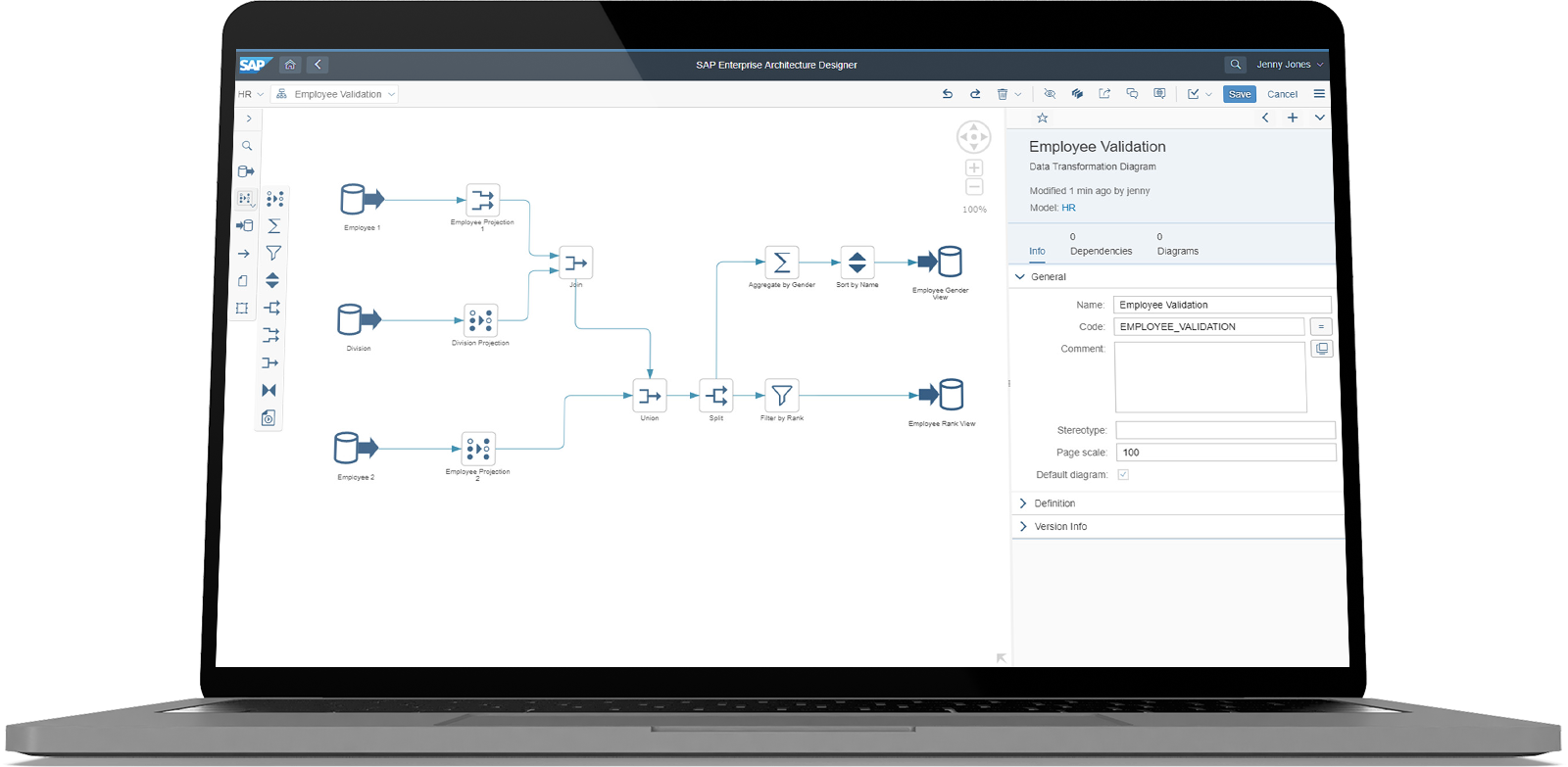Click the delete trash icon

coord(1003,94)
